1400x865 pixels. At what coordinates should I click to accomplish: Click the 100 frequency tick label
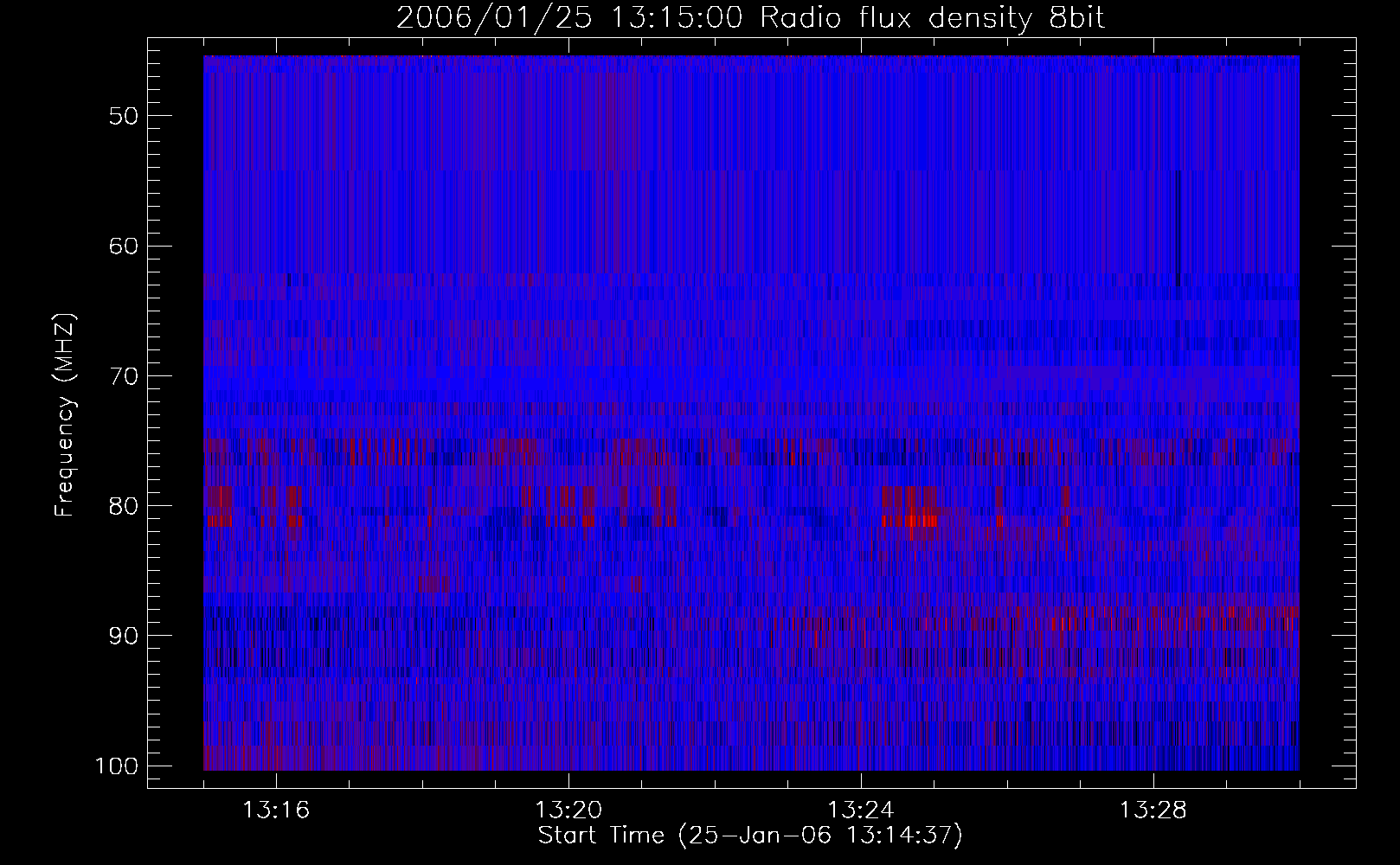pos(115,766)
